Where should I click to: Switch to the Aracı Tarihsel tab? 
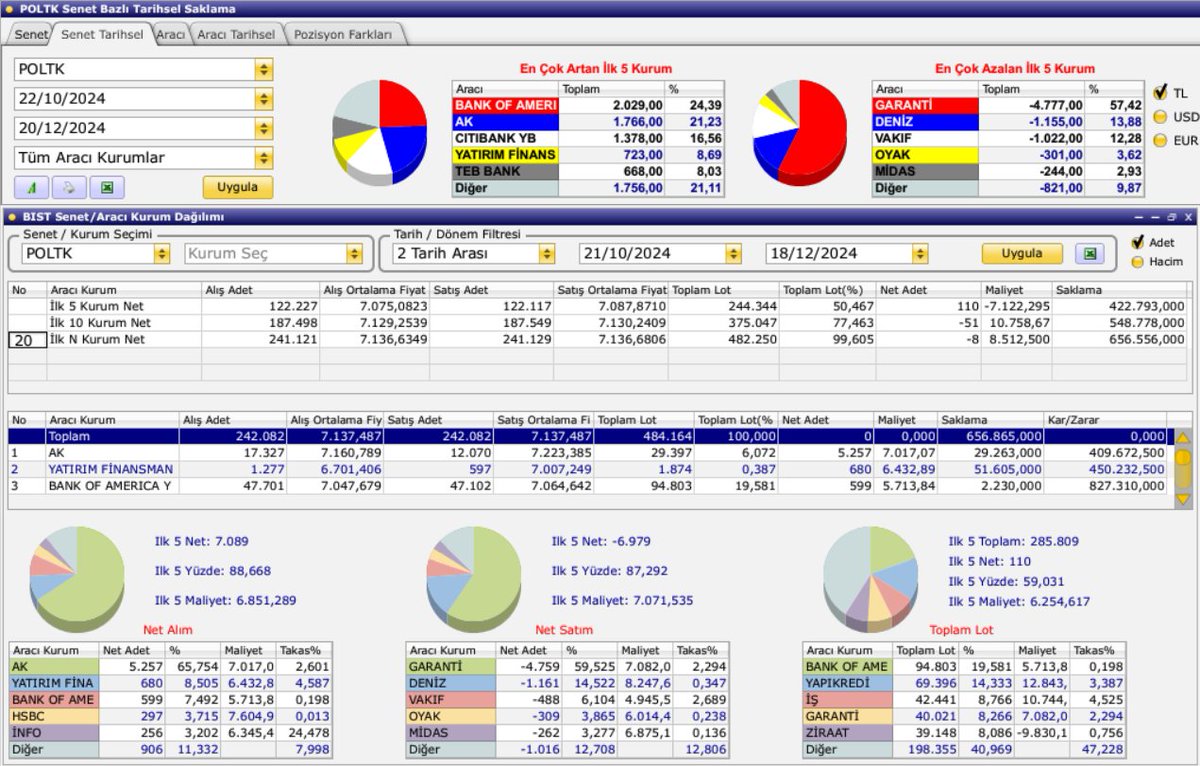236,34
